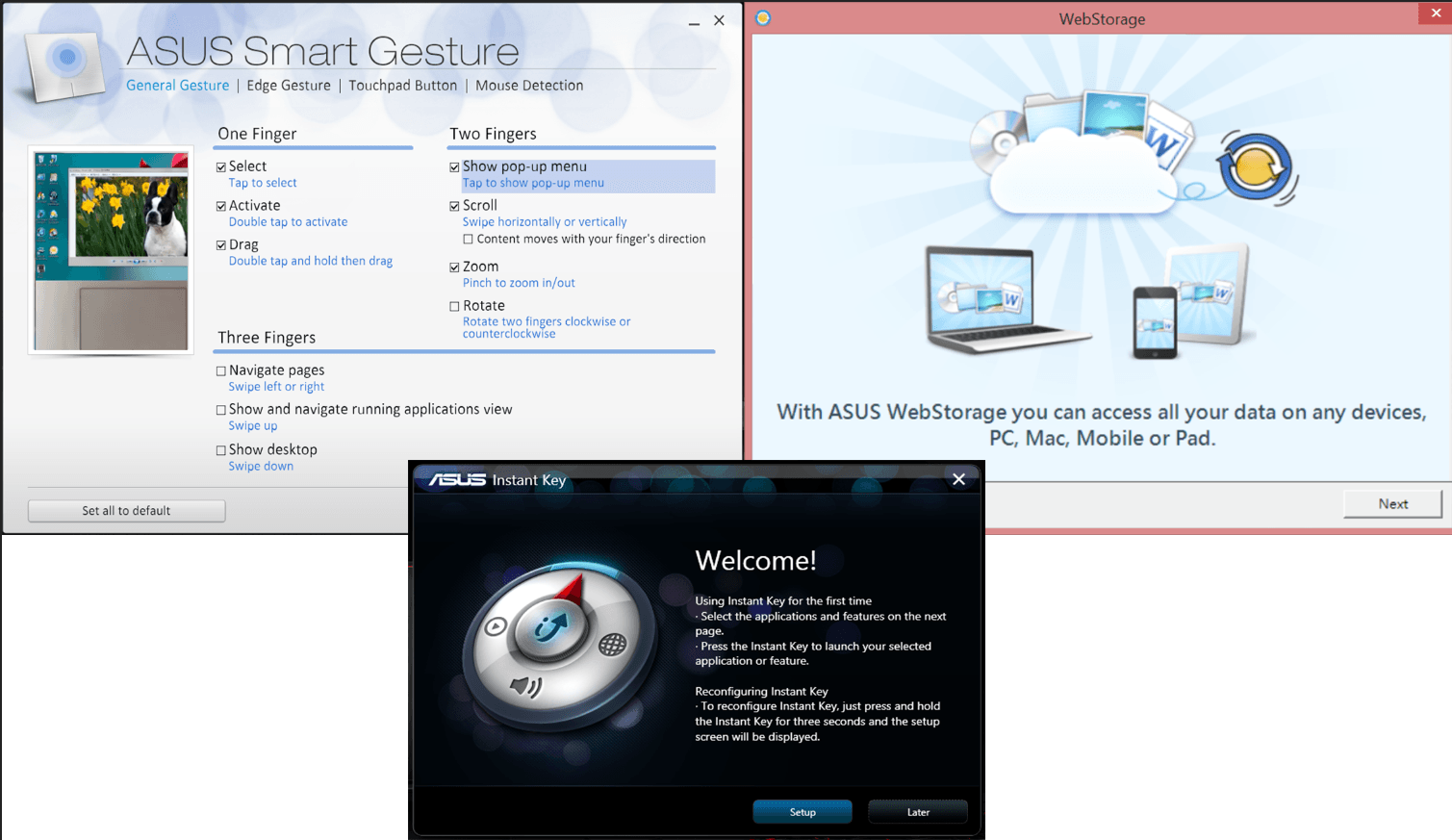Close the WebStorage window
The width and height of the screenshot is (1452, 840).
[x=1436, y=13]
